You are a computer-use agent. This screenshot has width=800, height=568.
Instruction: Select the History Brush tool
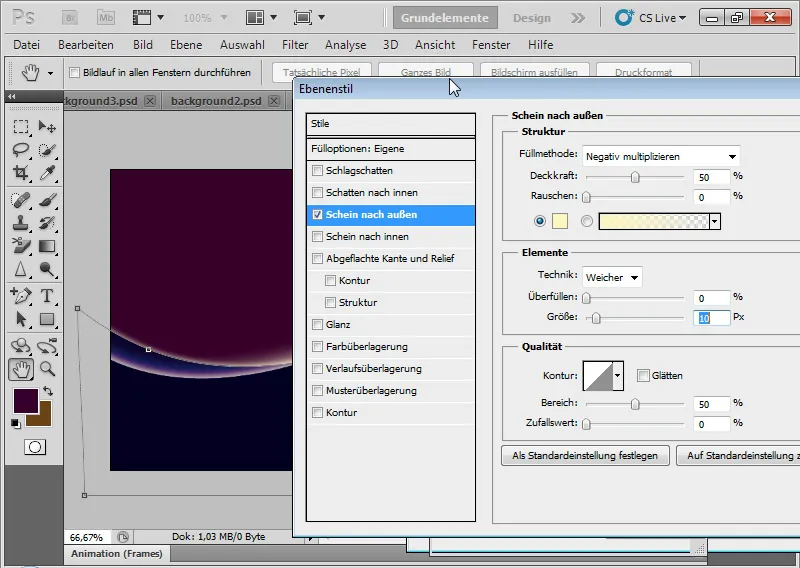tap(47, 223)
